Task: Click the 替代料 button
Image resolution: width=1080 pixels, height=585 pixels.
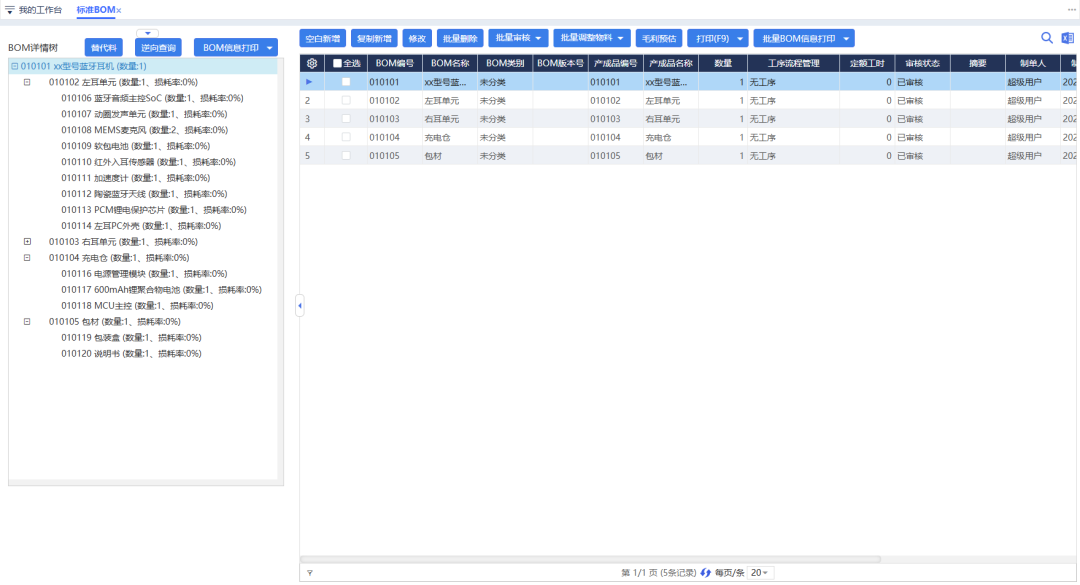Action: click(x=104, y=48)
